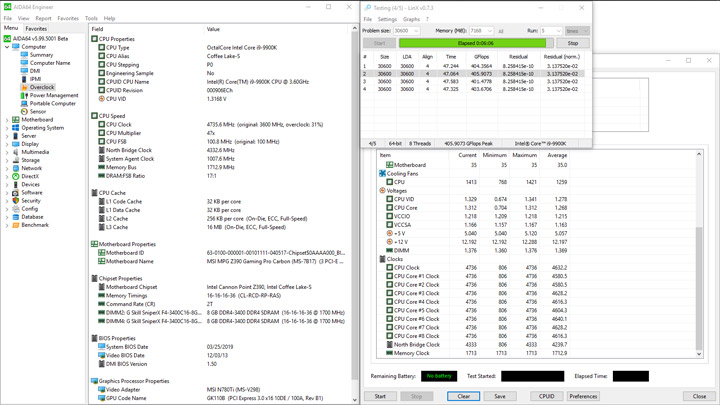Expand the Motherboard tree node
Image resolution: width=720 pixels, height=405 pixels.
point(7,120)
